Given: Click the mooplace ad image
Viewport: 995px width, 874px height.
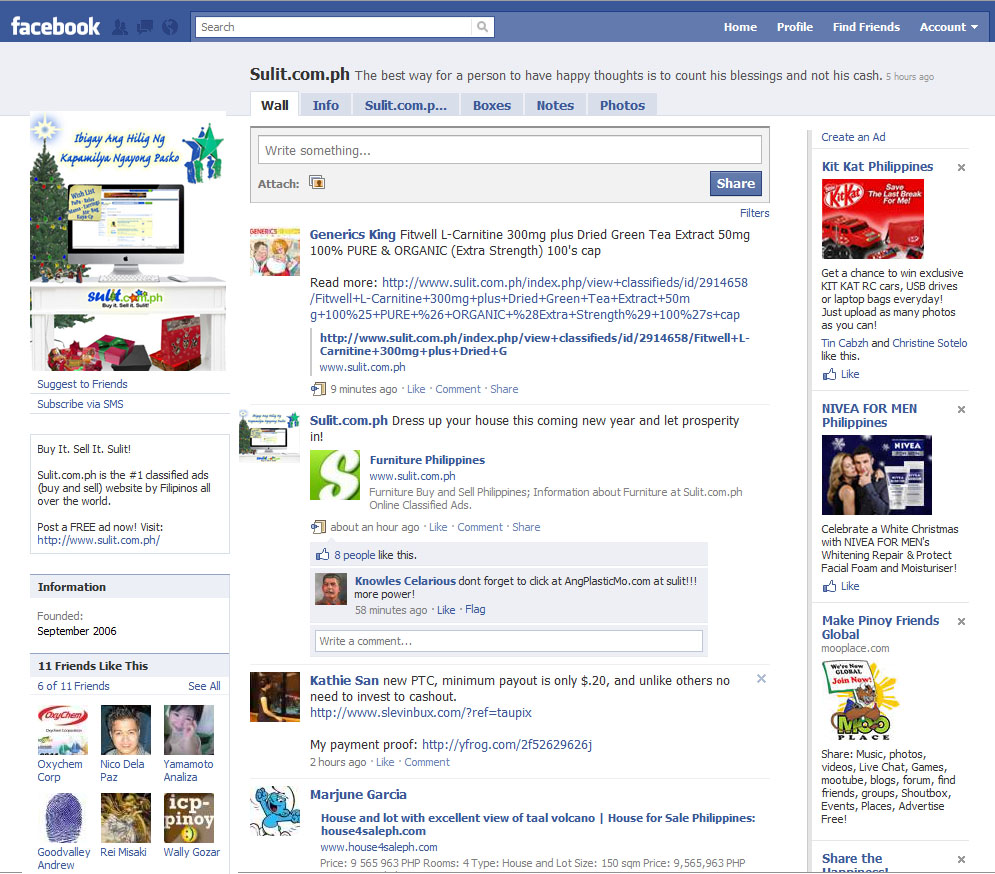Looking at the screenshot, I should pyautogui.click(x=861, y=701).
